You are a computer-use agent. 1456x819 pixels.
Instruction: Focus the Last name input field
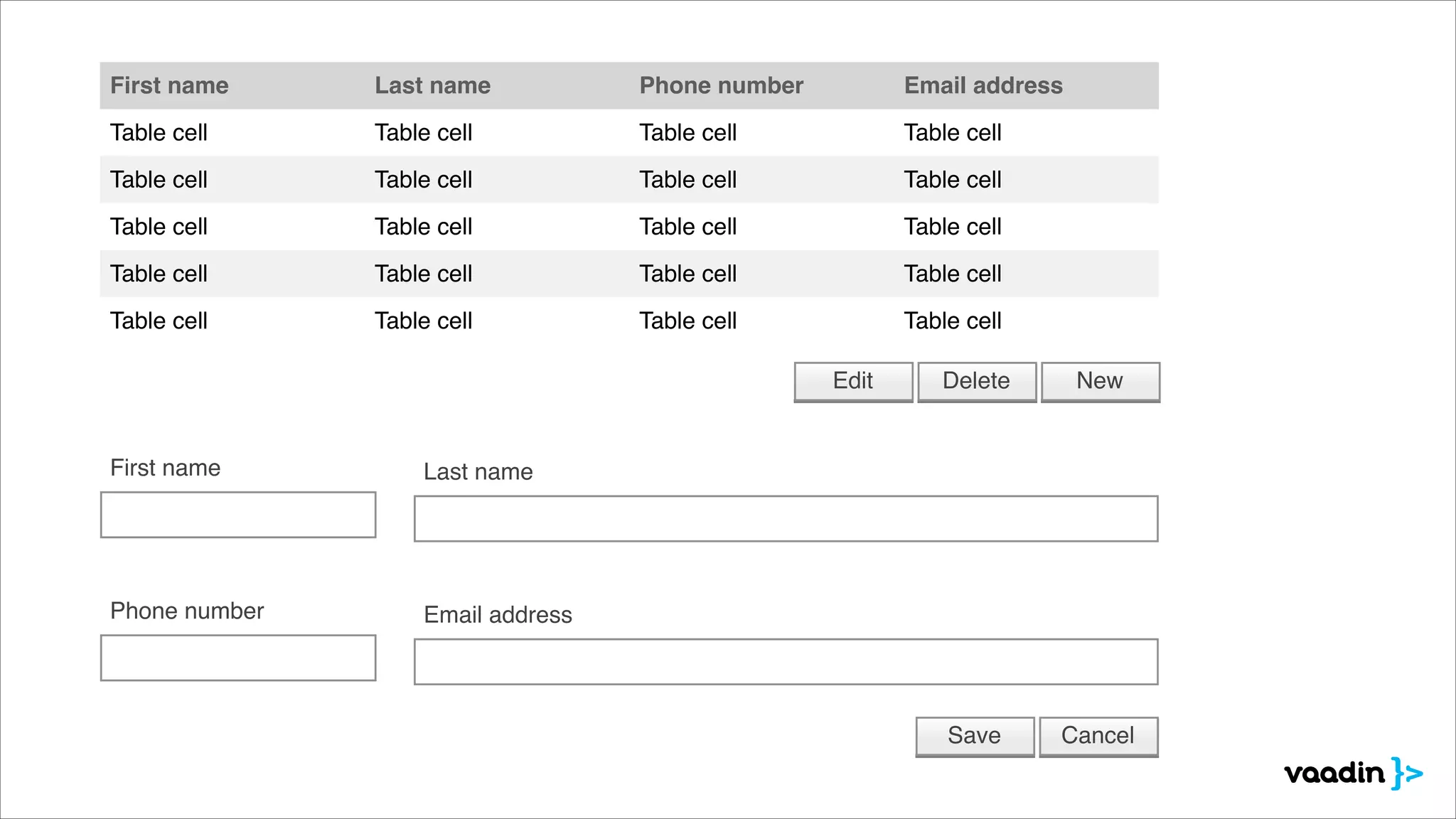[x=786, y=519]
